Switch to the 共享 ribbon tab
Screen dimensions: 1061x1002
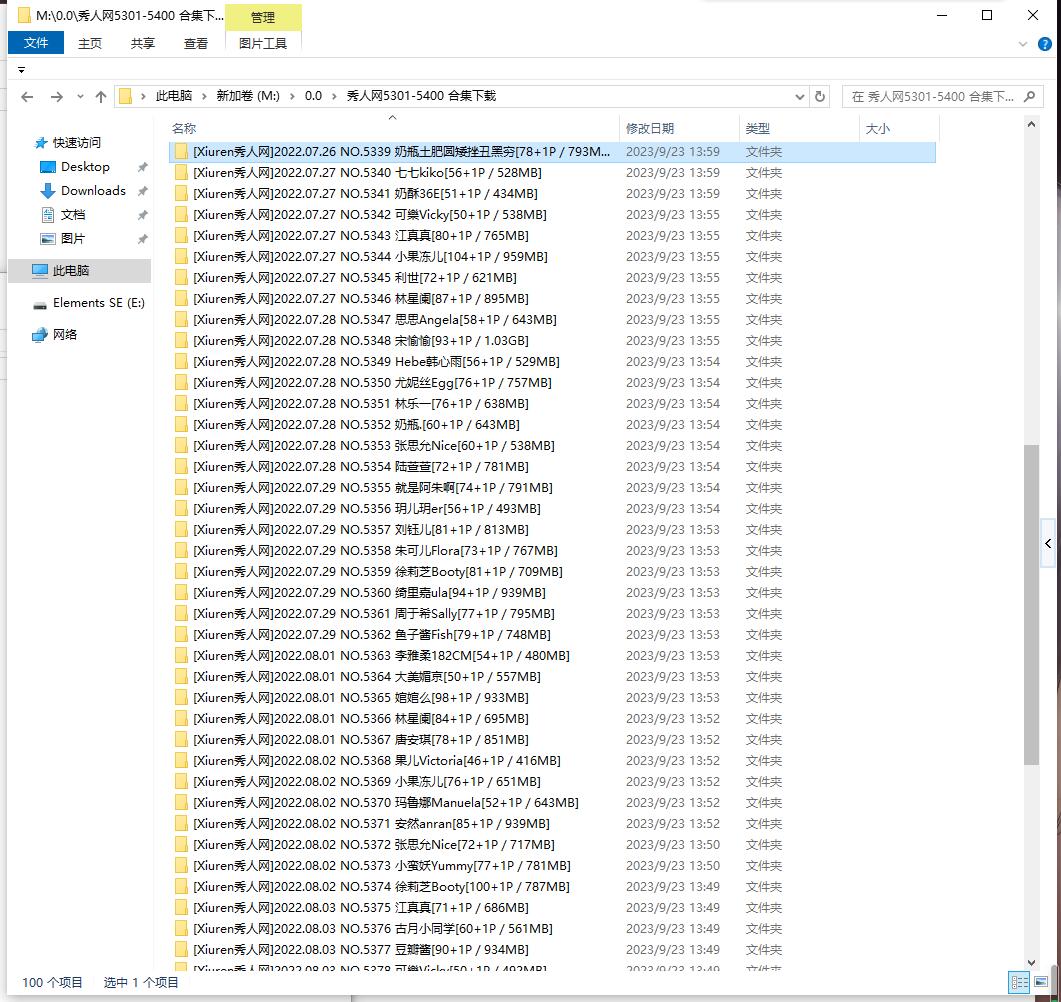click(142, 43)
